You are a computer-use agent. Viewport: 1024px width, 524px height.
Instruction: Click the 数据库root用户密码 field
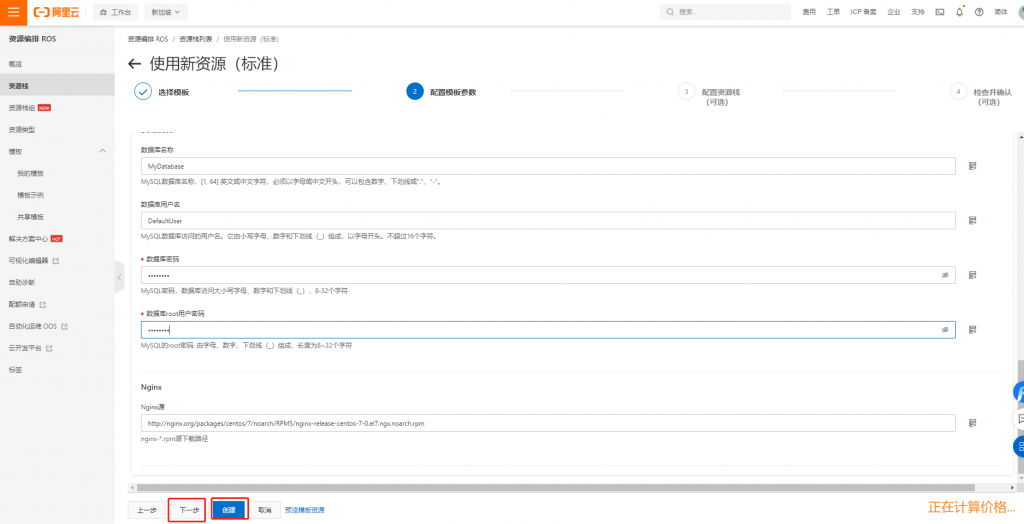(548, 330)
